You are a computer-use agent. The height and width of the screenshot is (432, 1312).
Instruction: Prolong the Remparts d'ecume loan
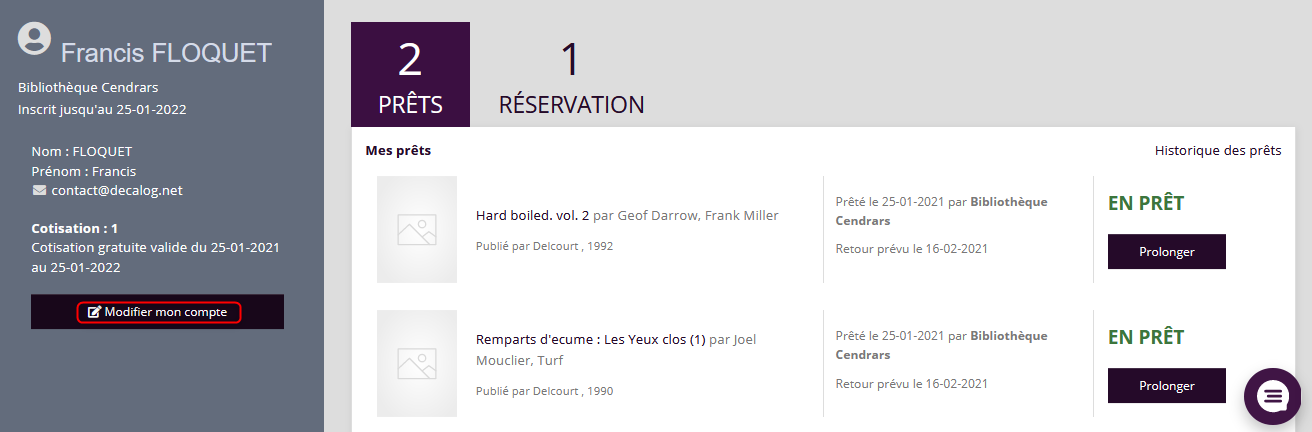coord(1166,385)
